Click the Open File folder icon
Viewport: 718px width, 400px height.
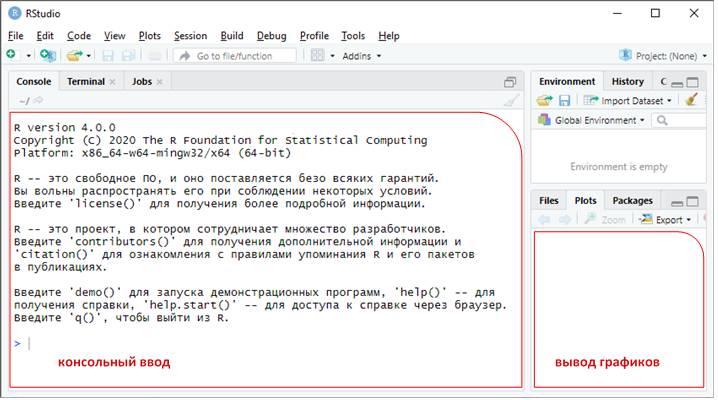74,55
